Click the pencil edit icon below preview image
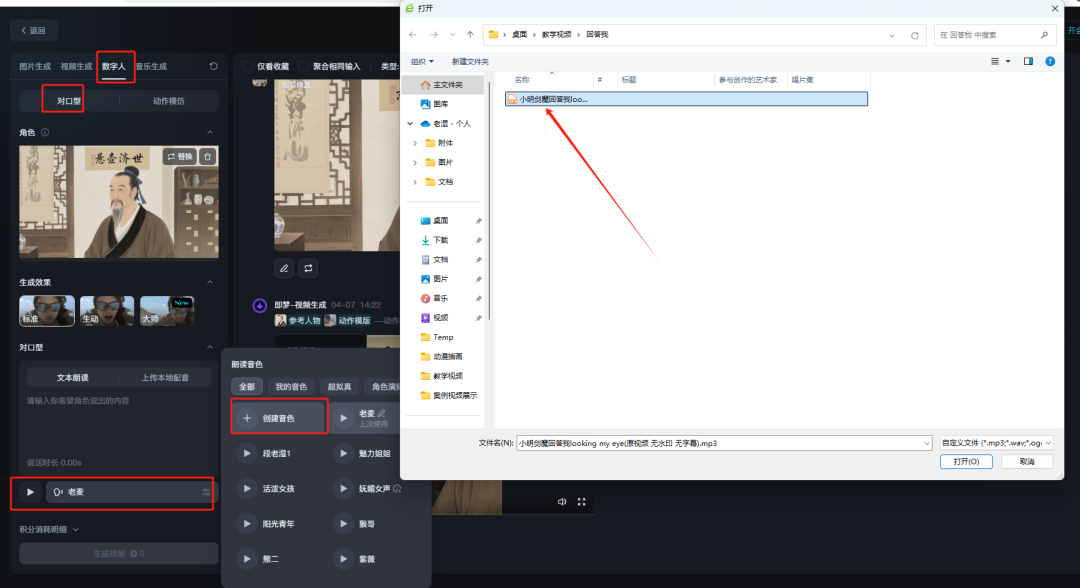The width and height of the screenshot is (1080, 588). click(284, 268)
